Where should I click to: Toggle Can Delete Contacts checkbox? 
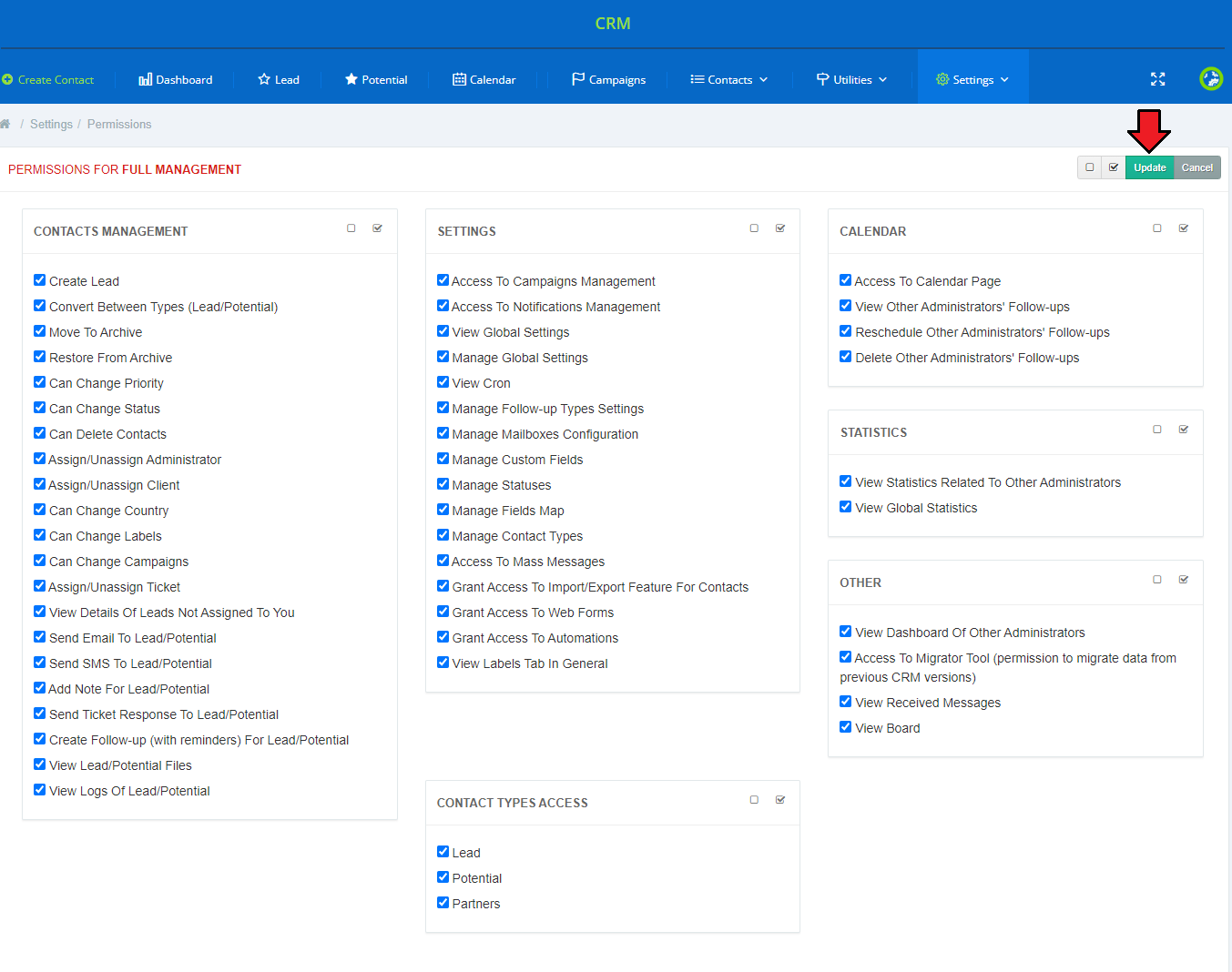tap(39, 433)
